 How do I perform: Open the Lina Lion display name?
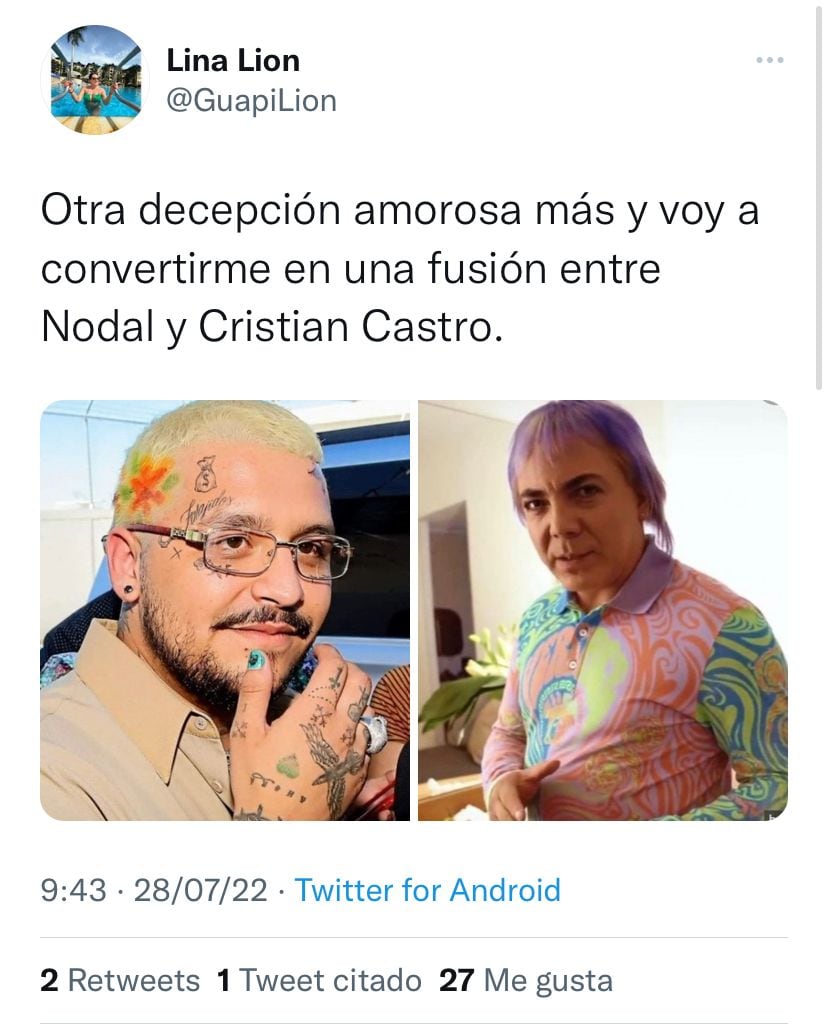(x=233, y=60)
